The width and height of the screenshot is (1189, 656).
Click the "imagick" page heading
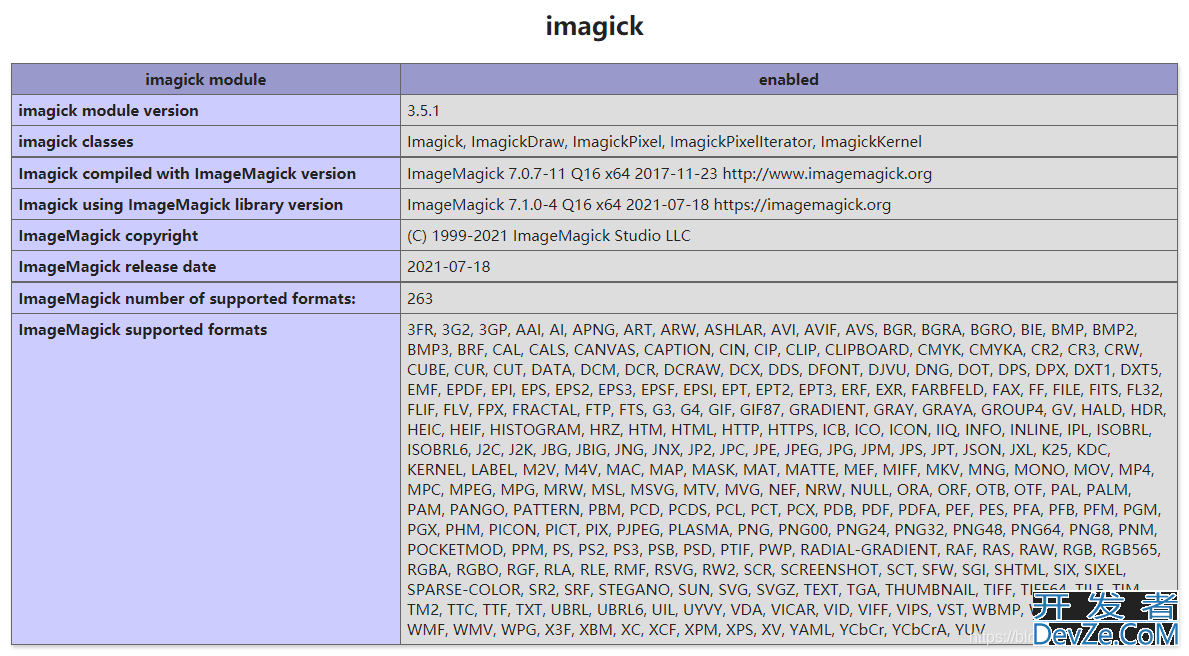point(594,27)
